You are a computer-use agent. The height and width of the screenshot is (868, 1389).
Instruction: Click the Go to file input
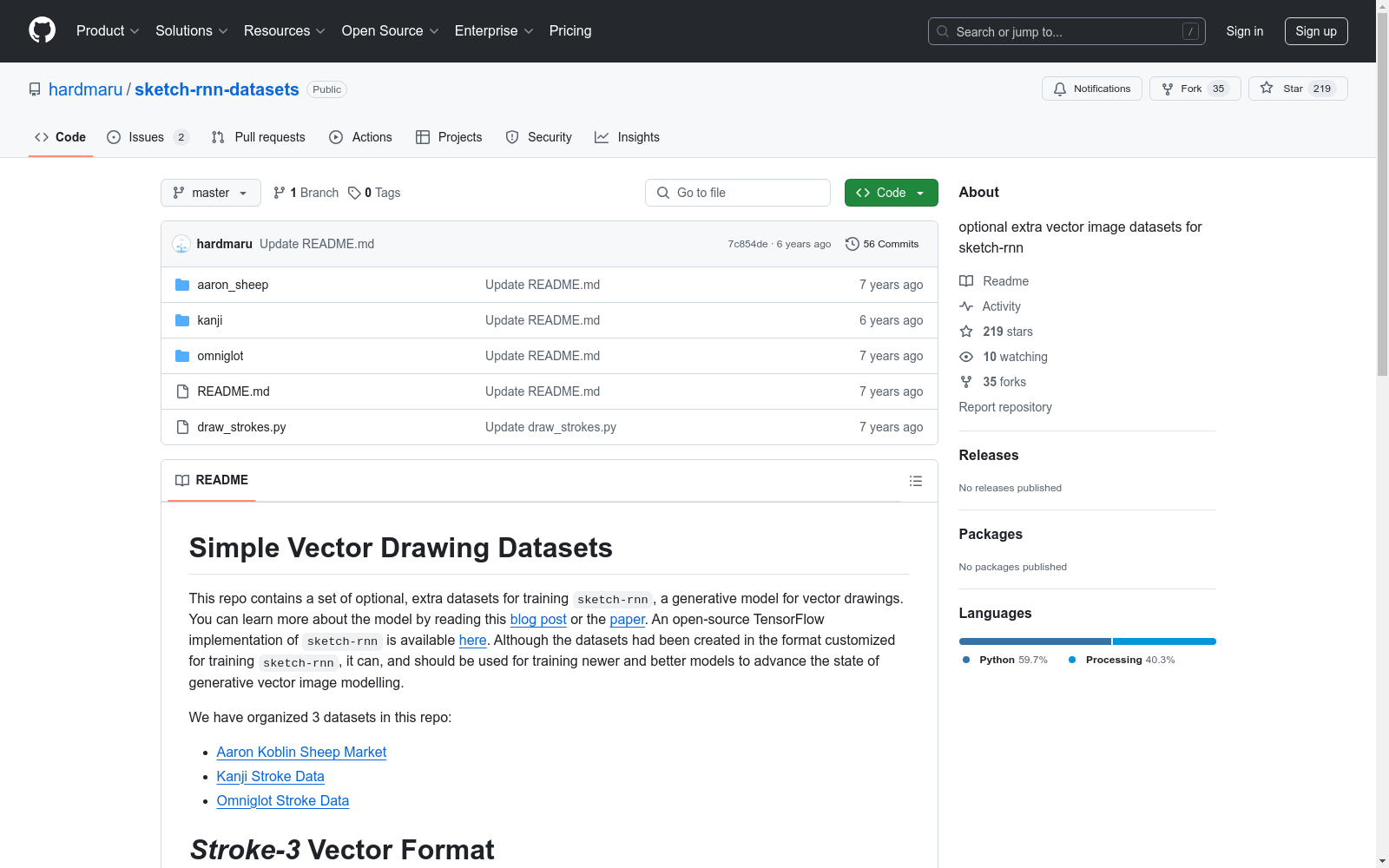pyautogui.click(x=738, y=193)
